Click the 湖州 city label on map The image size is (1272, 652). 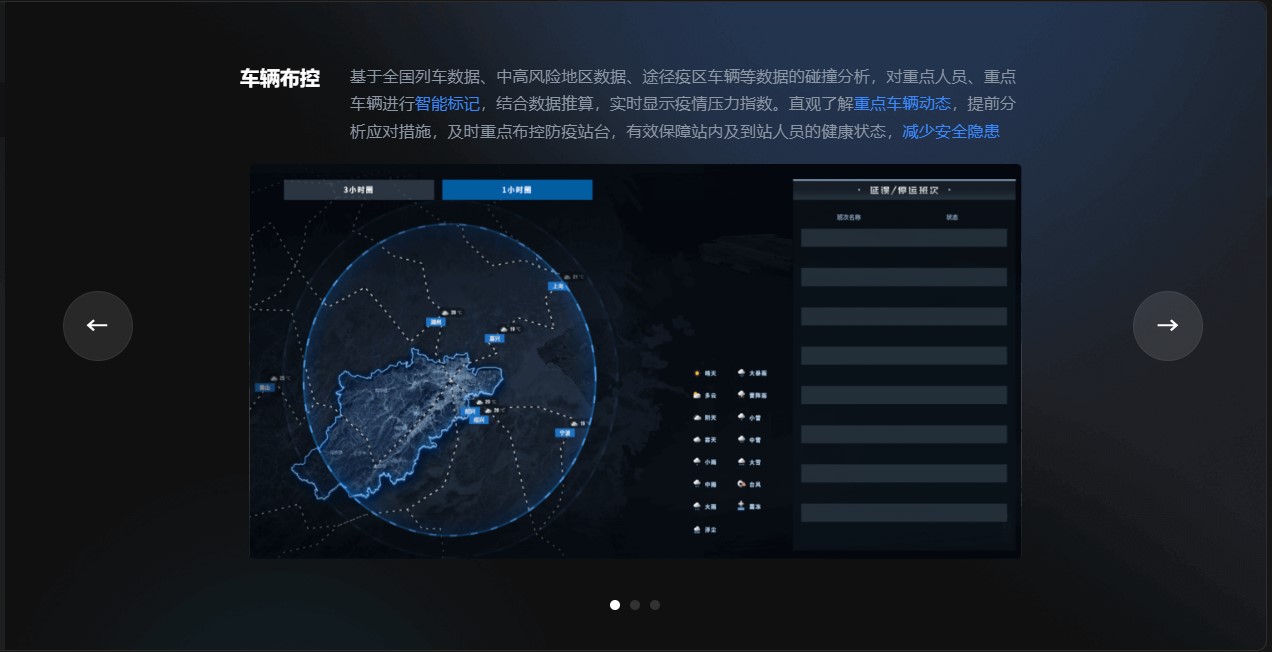point(436,322)
